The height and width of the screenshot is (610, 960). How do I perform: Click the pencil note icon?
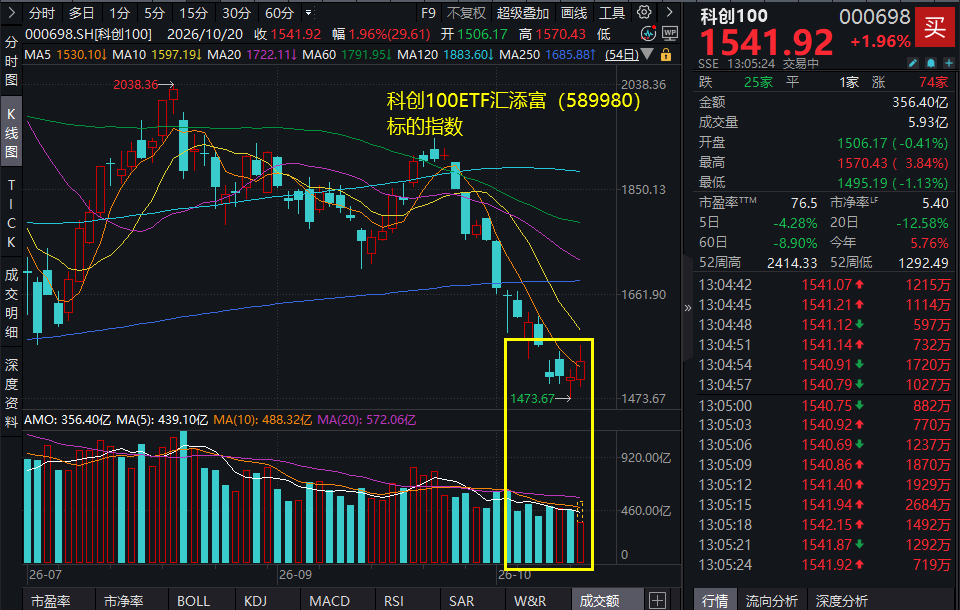click(913, 63)
